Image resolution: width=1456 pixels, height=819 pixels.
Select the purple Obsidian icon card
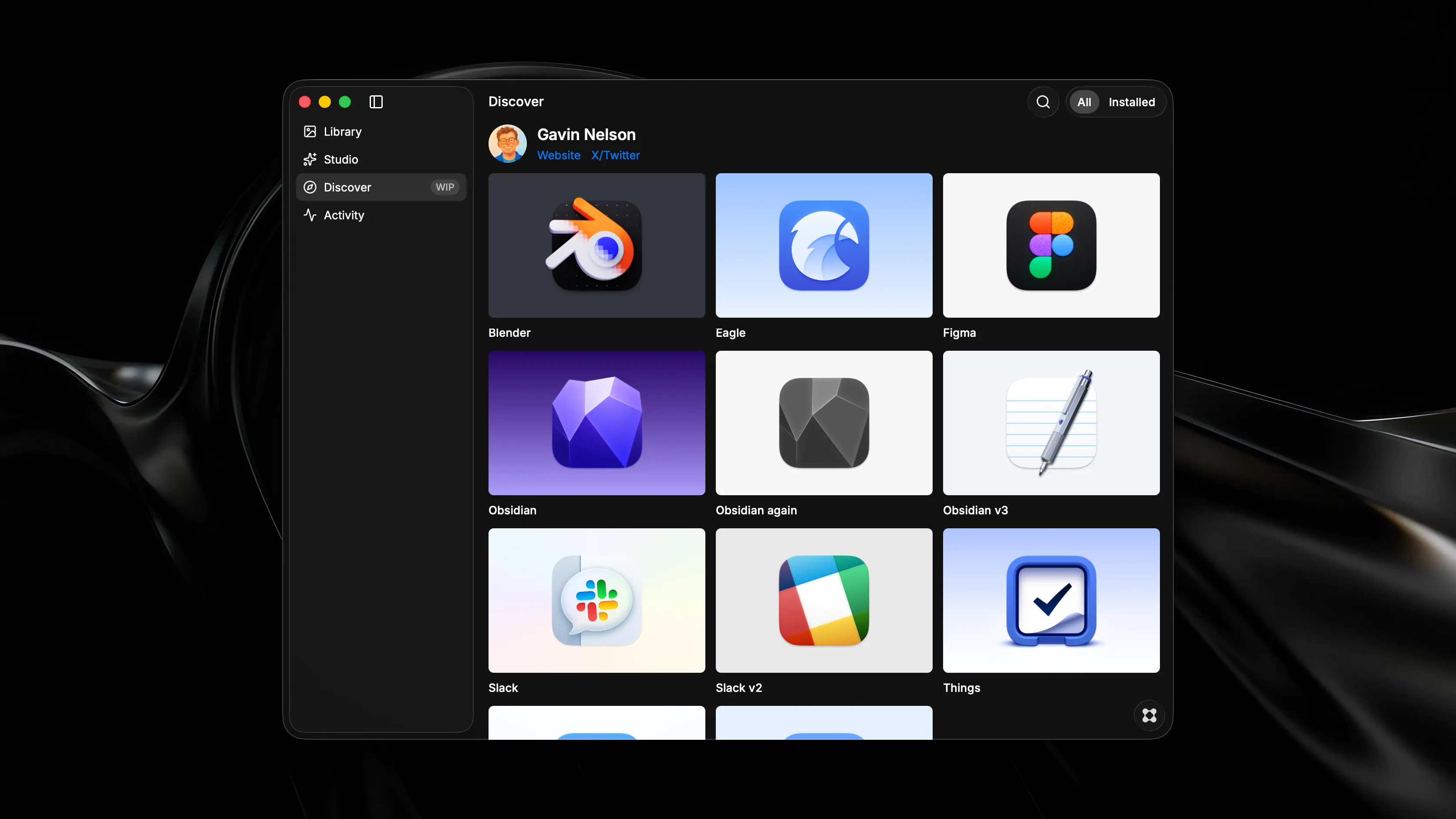[597, 423]
